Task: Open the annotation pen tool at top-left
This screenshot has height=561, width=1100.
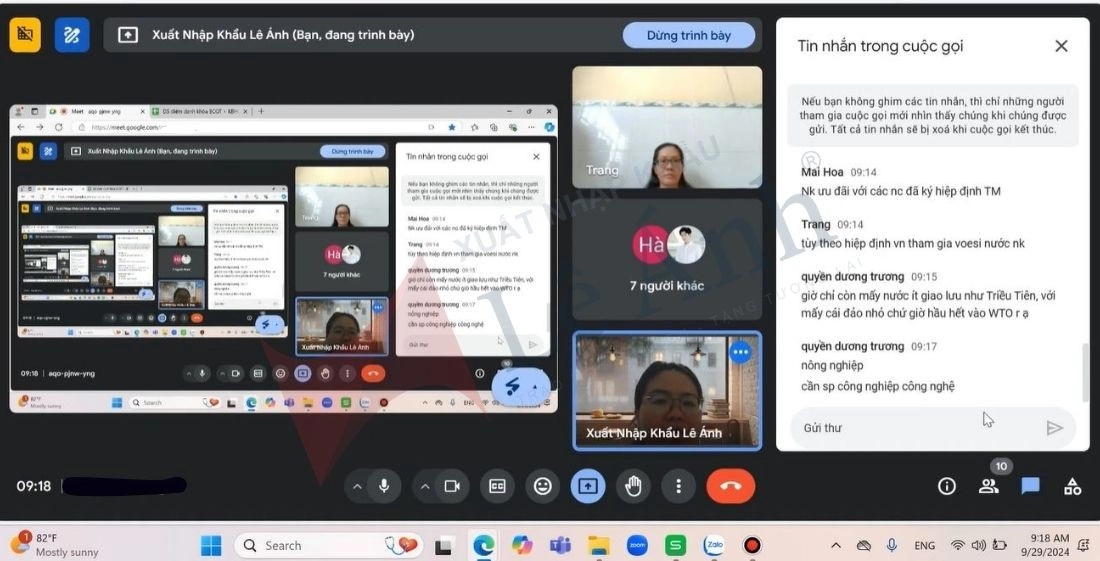Action: click(x=72, y=35)
